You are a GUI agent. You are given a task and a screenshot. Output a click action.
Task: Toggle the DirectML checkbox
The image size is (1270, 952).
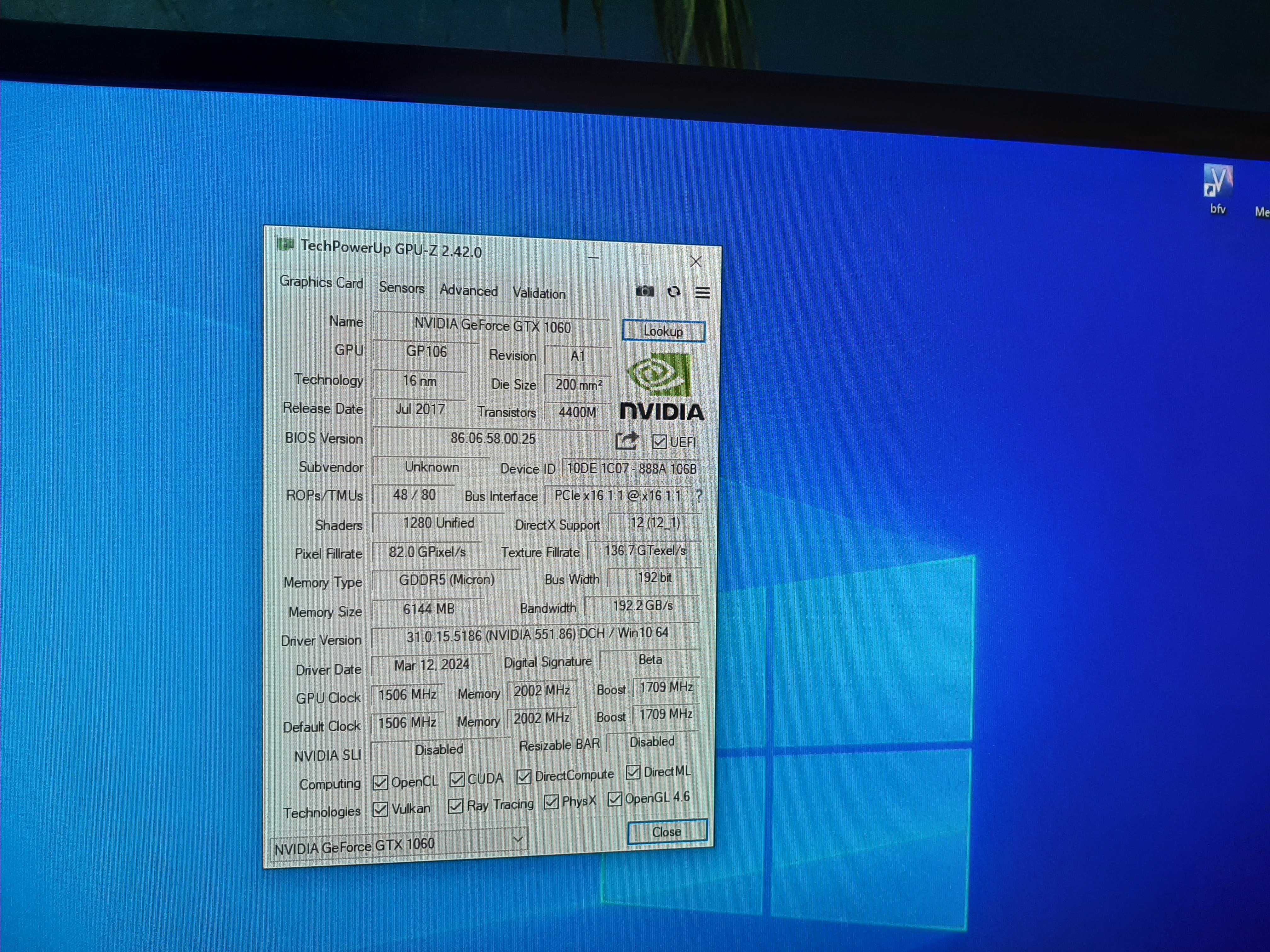pyautogui.click(x=633, y=772)
